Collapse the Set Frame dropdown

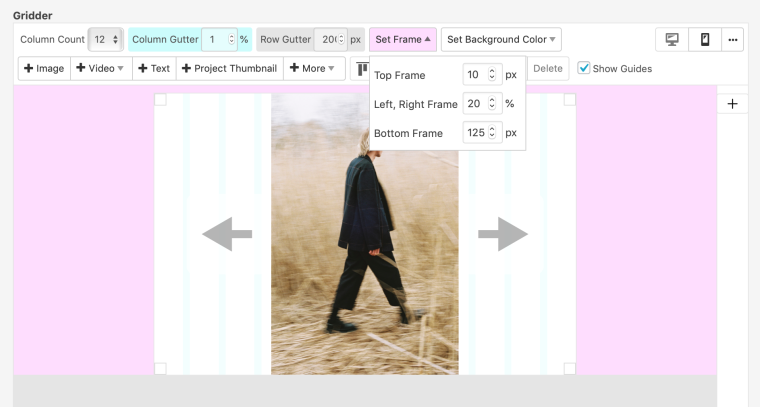(x=403, y=40)
